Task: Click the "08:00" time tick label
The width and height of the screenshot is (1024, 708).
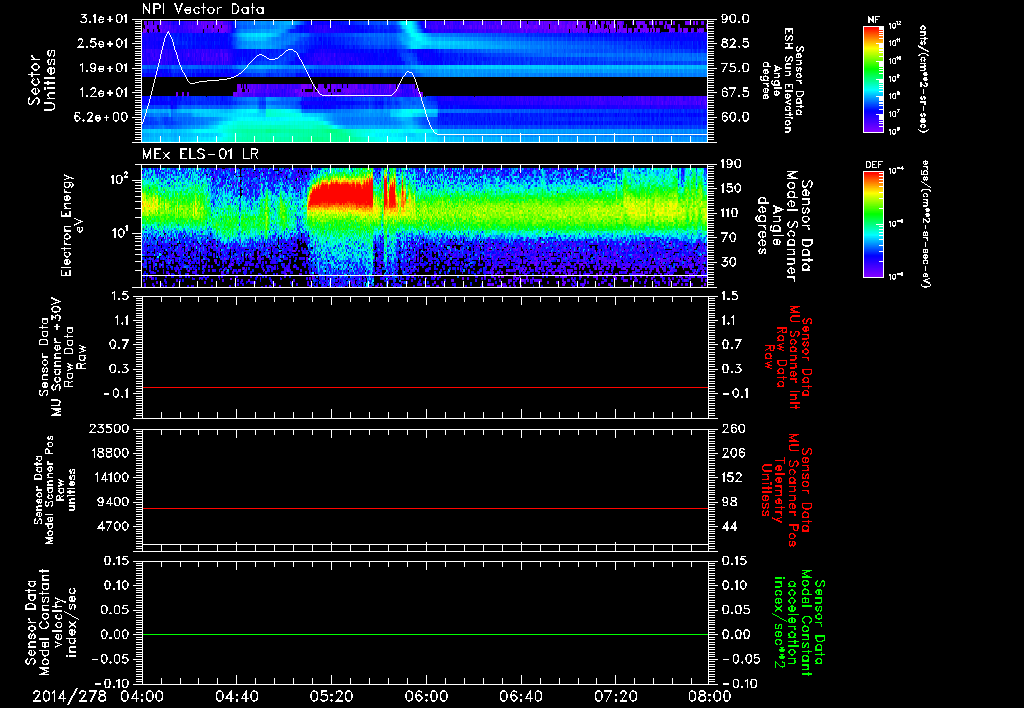Action: (x=709, y=696)
